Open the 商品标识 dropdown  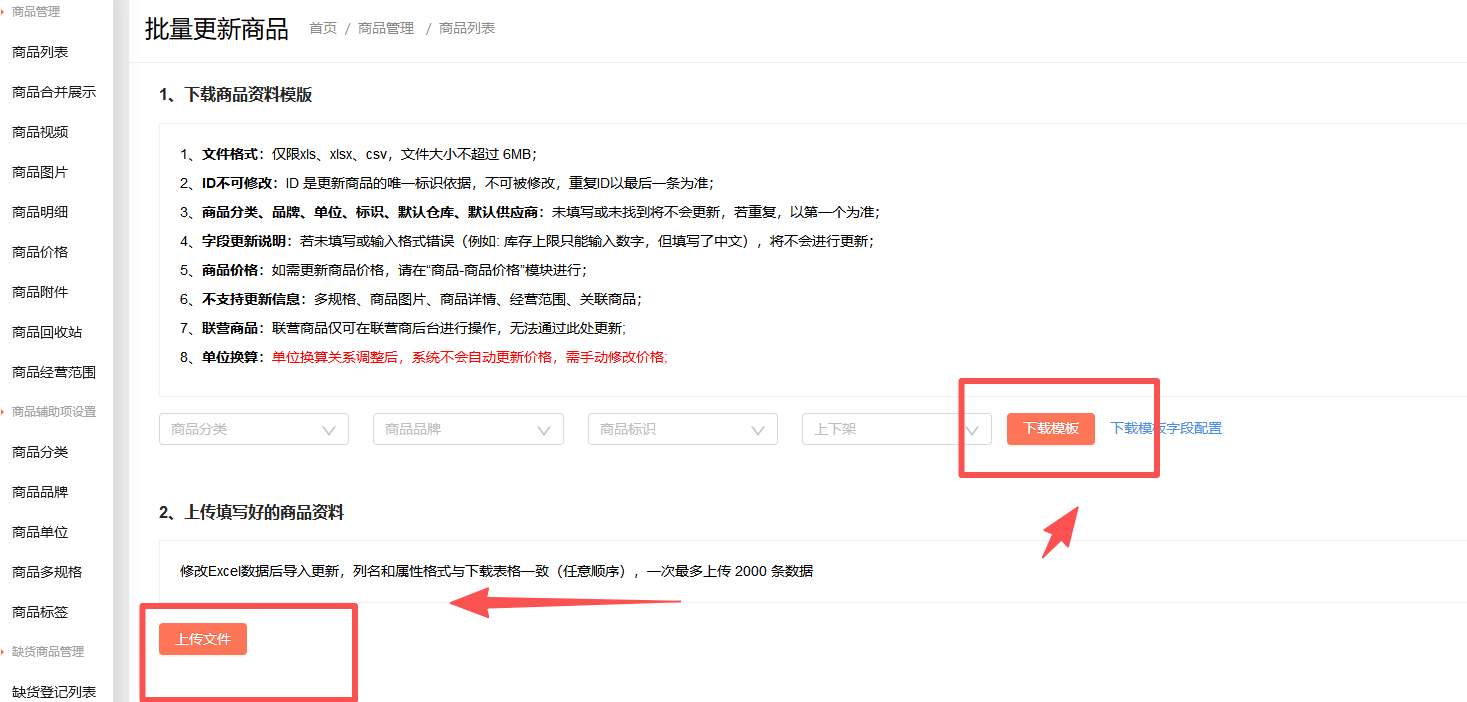coord(683,429)
